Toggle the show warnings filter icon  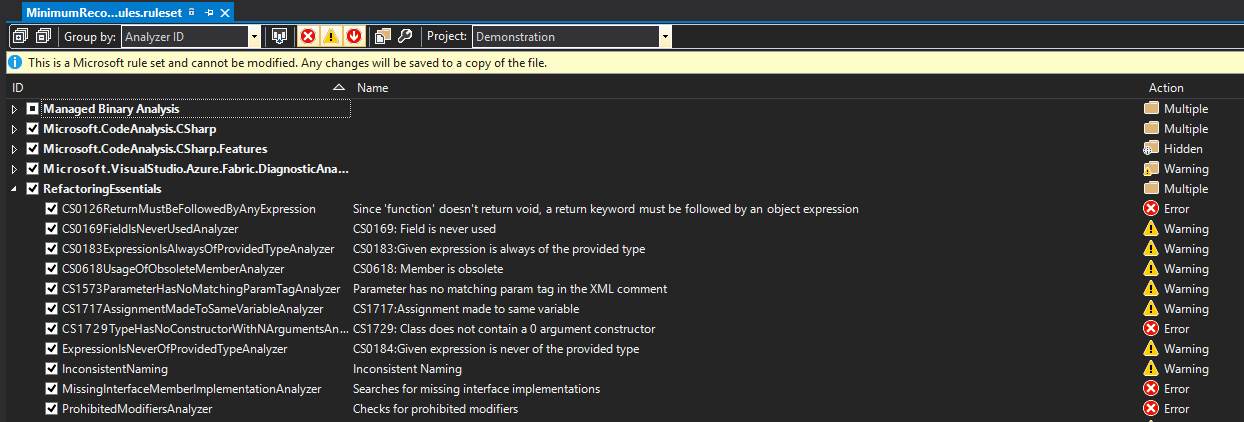point(330,37)
